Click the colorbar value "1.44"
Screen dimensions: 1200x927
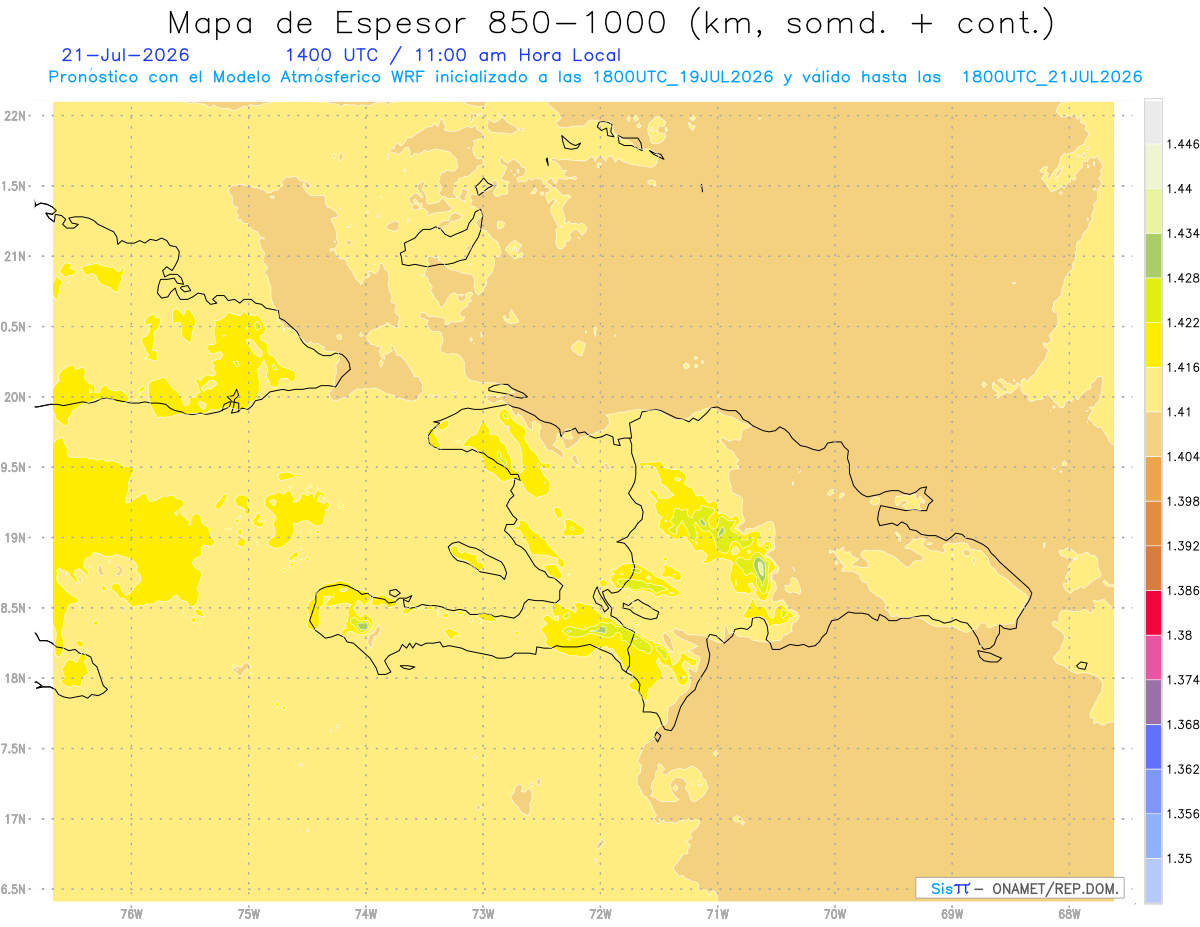pyautogui.click(x=1180, y=189)
